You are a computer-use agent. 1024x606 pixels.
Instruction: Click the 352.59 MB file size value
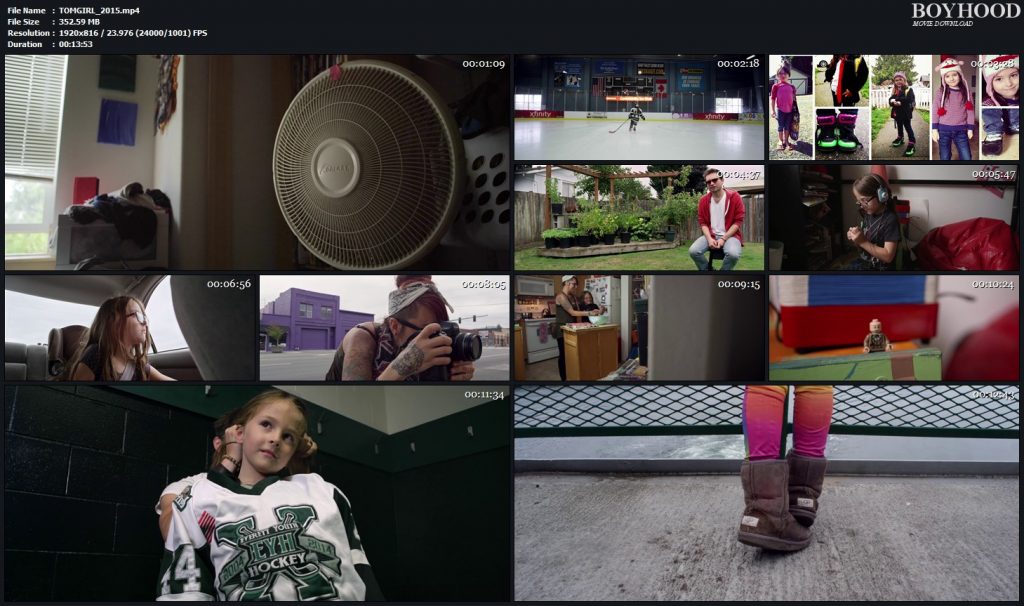tap(80, 21)
